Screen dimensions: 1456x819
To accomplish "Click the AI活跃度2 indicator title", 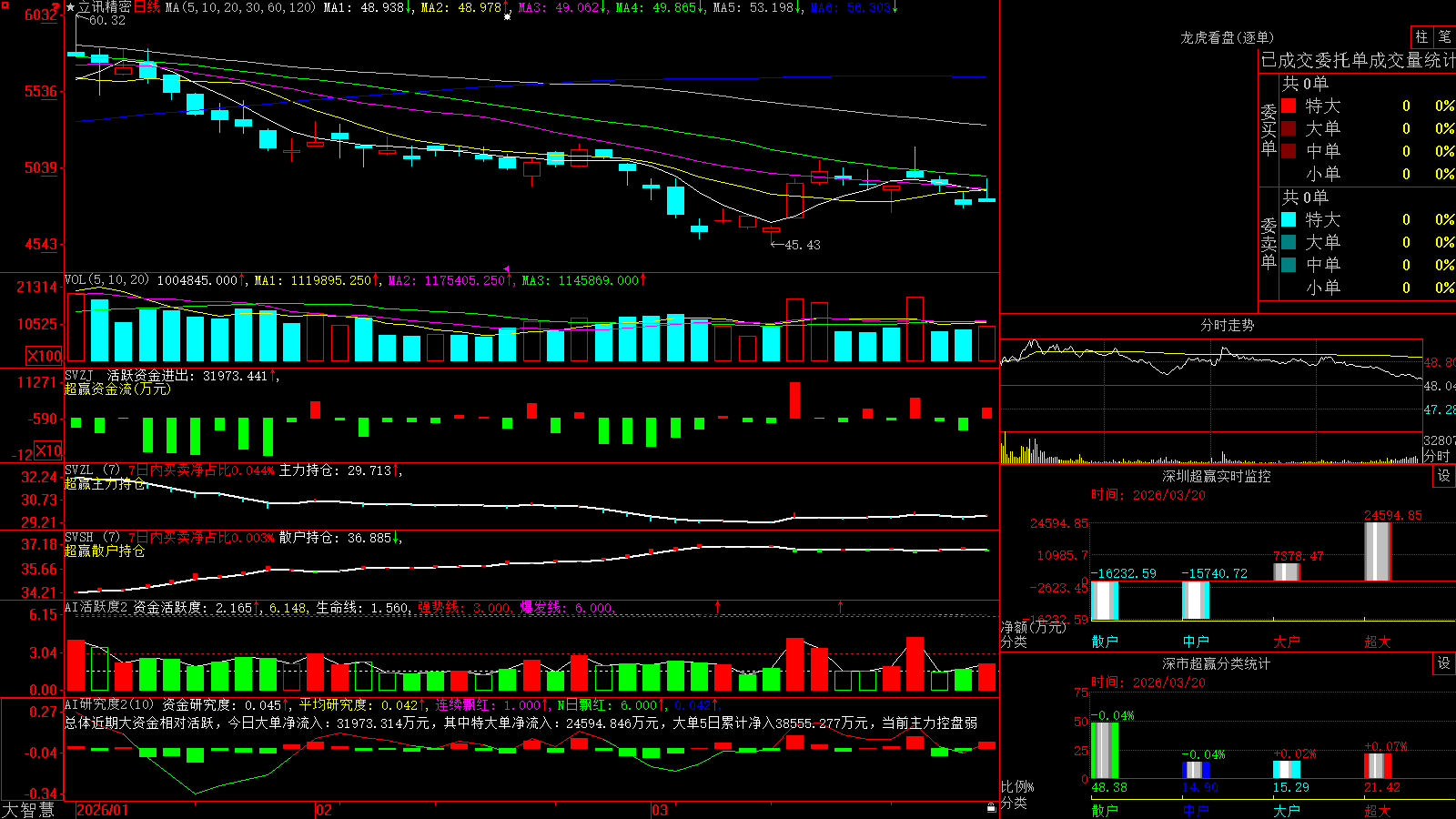I will tap(96, 607).
